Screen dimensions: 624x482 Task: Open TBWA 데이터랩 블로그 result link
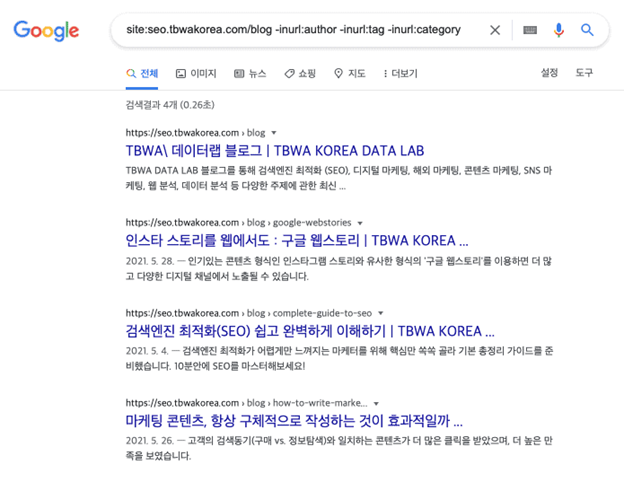275,151
